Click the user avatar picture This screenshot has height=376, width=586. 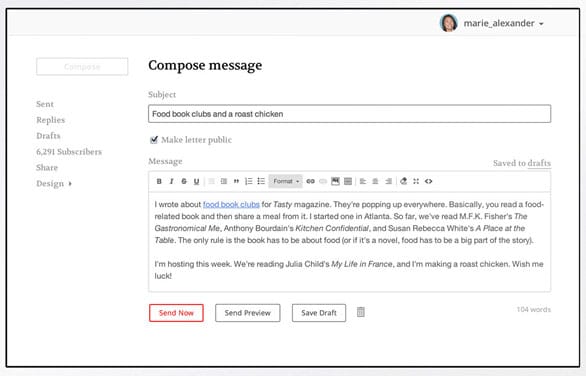coord(449,23)
